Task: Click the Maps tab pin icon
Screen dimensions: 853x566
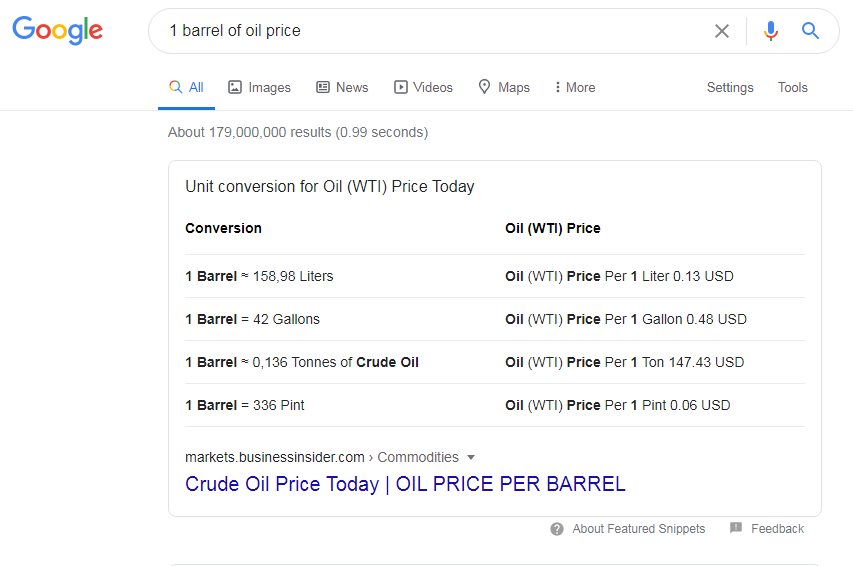Action: [x=484, y=87]
